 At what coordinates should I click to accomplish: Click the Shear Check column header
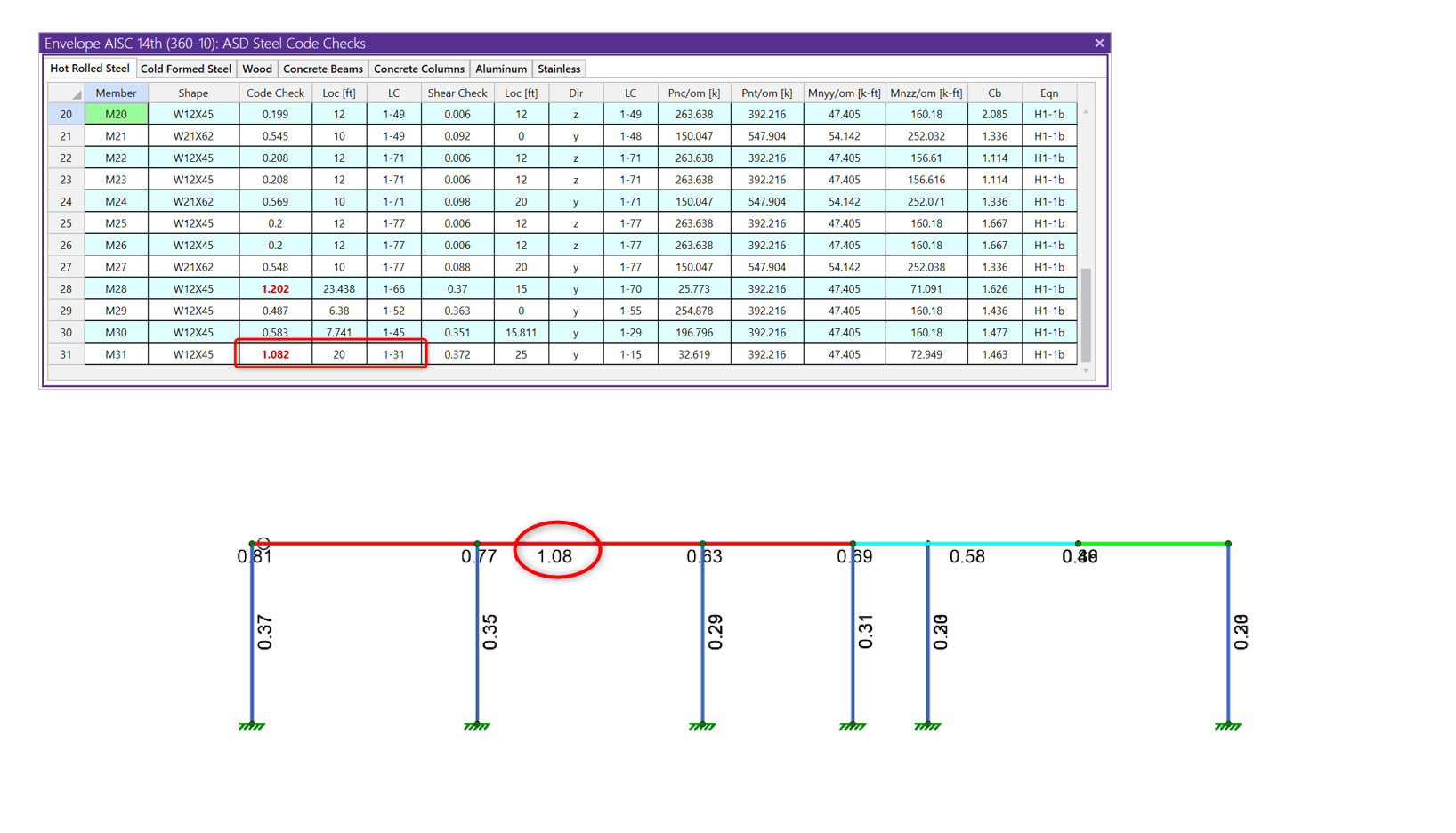coord(457,93)
